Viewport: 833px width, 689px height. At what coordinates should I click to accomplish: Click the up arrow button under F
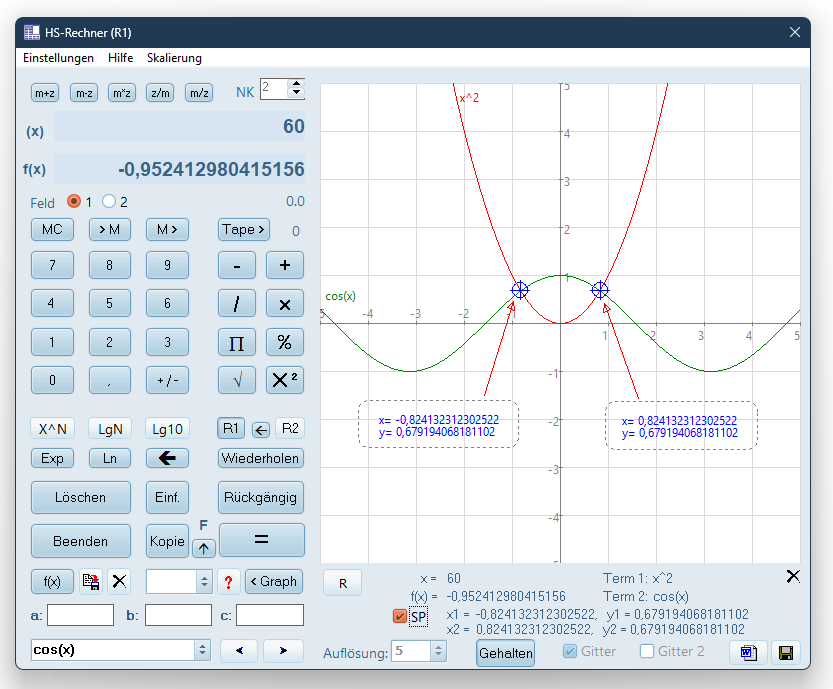(204, 548)
